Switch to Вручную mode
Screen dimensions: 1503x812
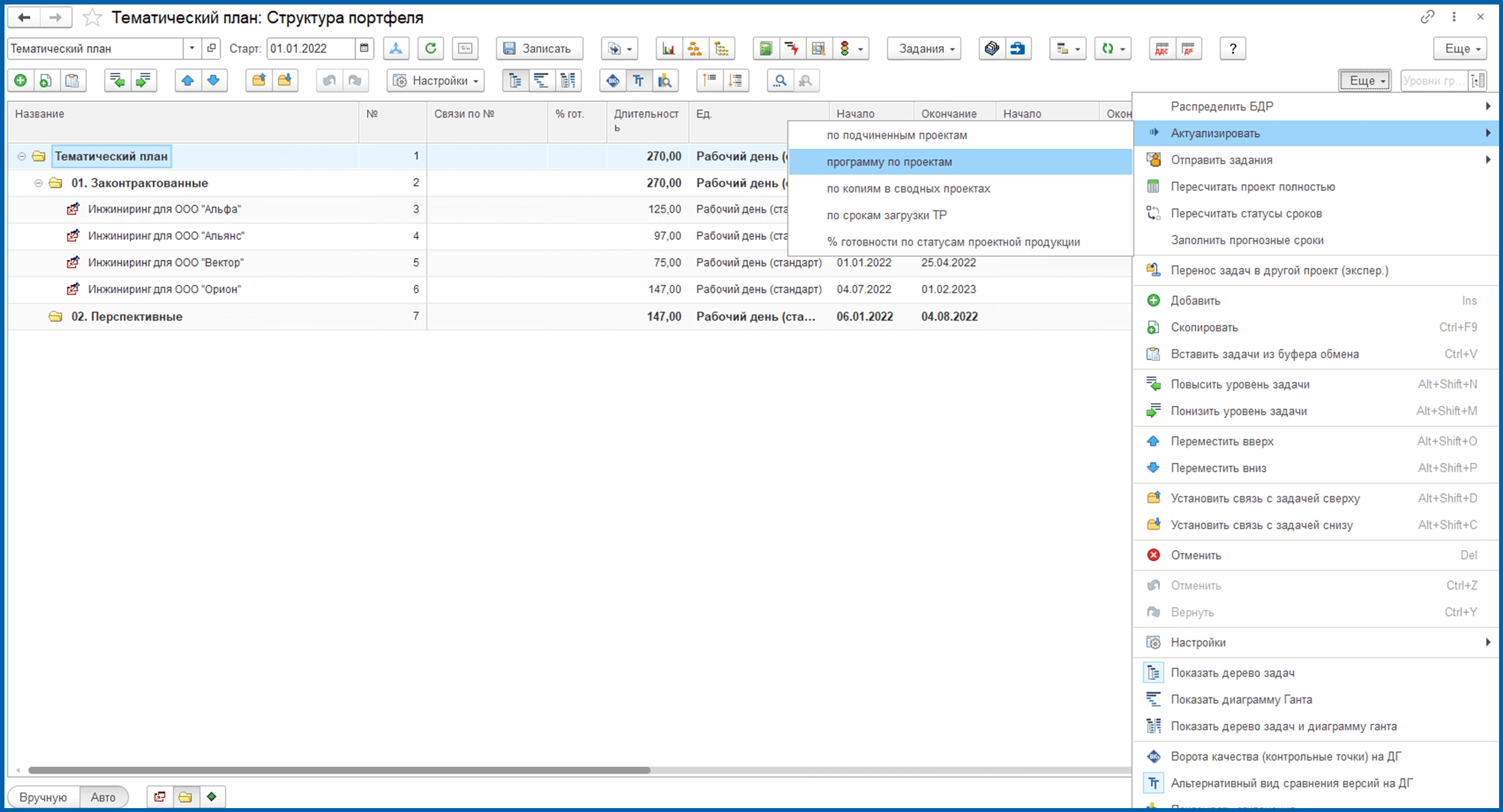(x=43, y=797)
